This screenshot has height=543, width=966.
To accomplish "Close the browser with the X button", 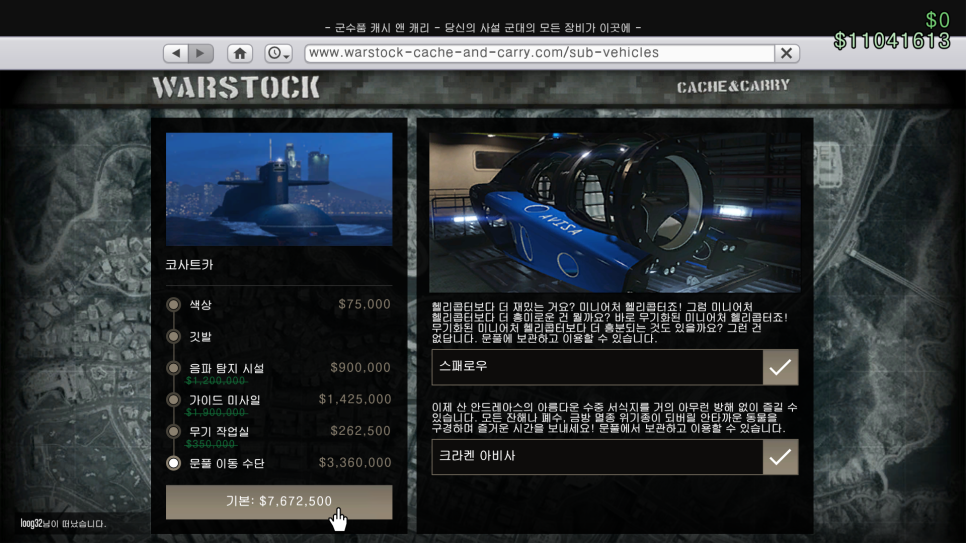I will pyautogui.click(x=787, y=53).
